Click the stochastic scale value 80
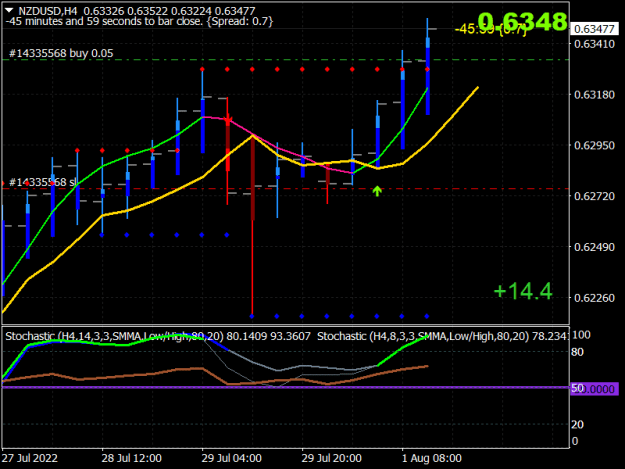Viewport: 625px width, 469px height. coord(577,352)
